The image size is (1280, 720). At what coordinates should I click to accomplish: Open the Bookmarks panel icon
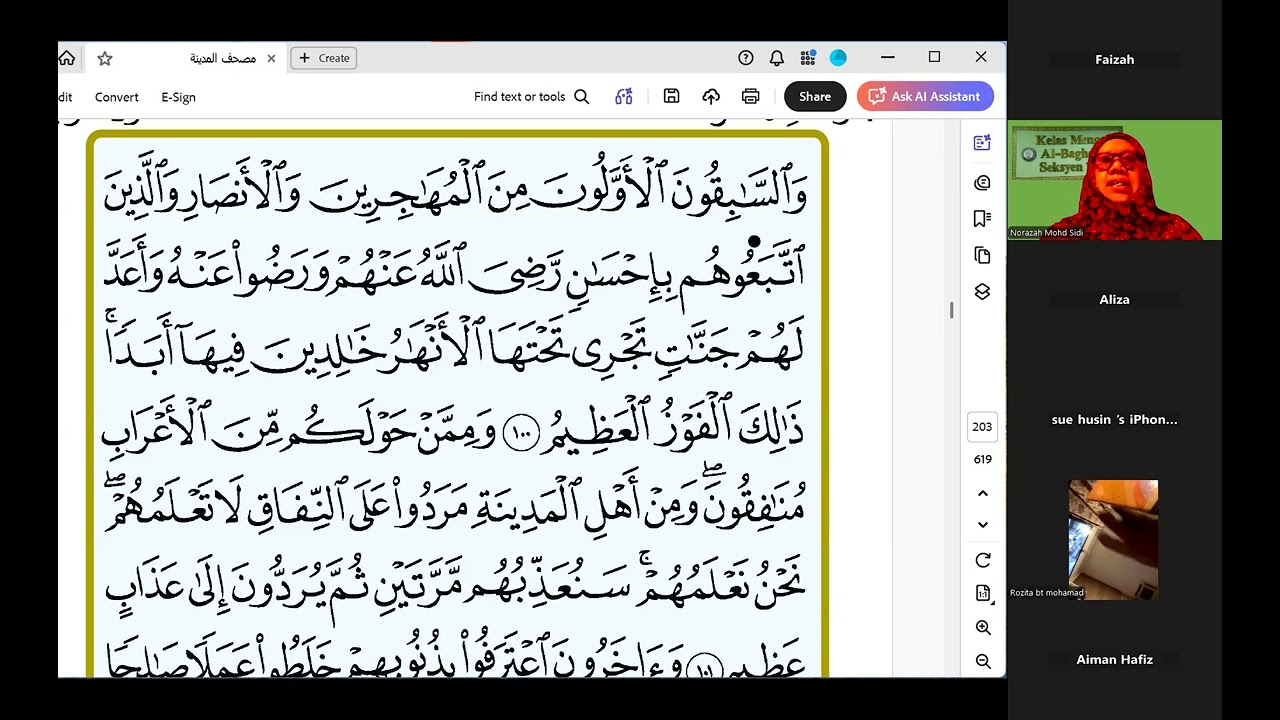point(982,219)
